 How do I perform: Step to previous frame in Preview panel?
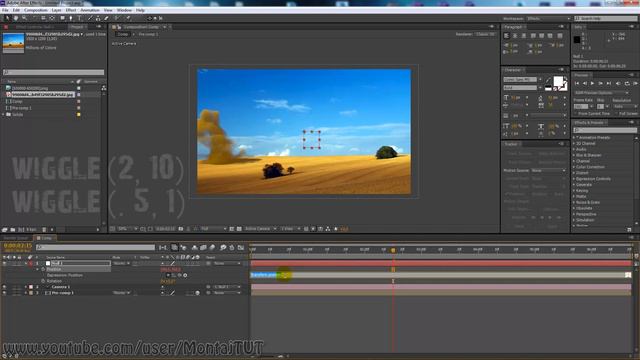pyautogui.click(x=584, y=83)
